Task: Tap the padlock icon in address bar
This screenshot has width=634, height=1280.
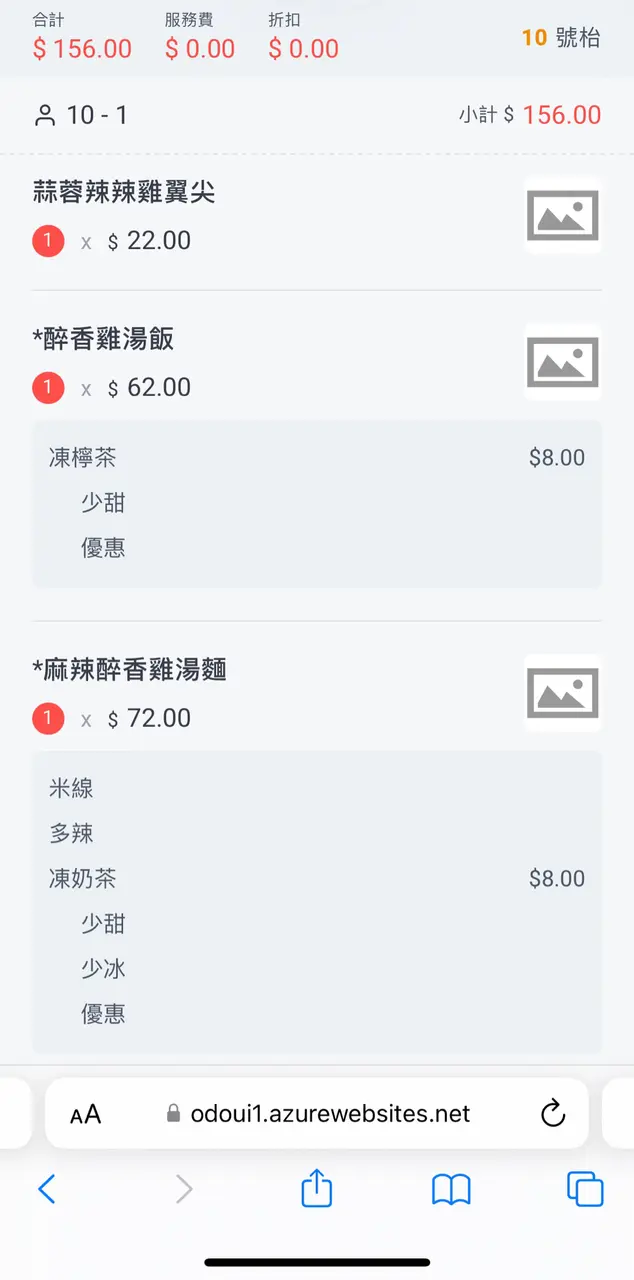Action: 173,1114
